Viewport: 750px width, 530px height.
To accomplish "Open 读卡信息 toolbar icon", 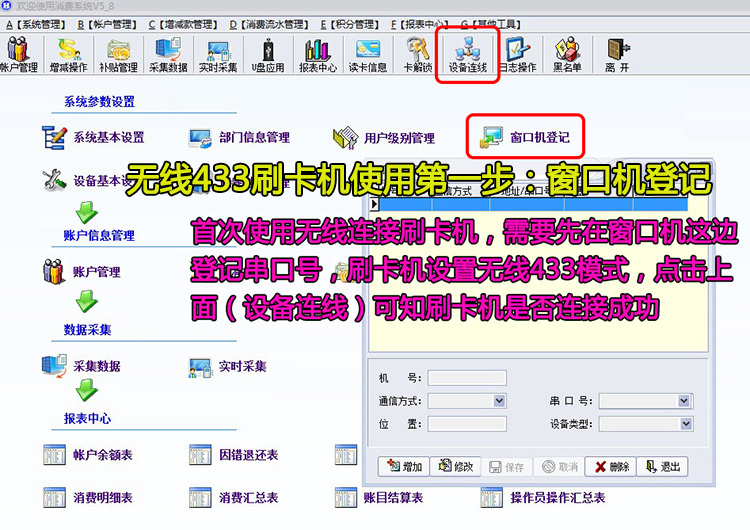I will [367, 54].
